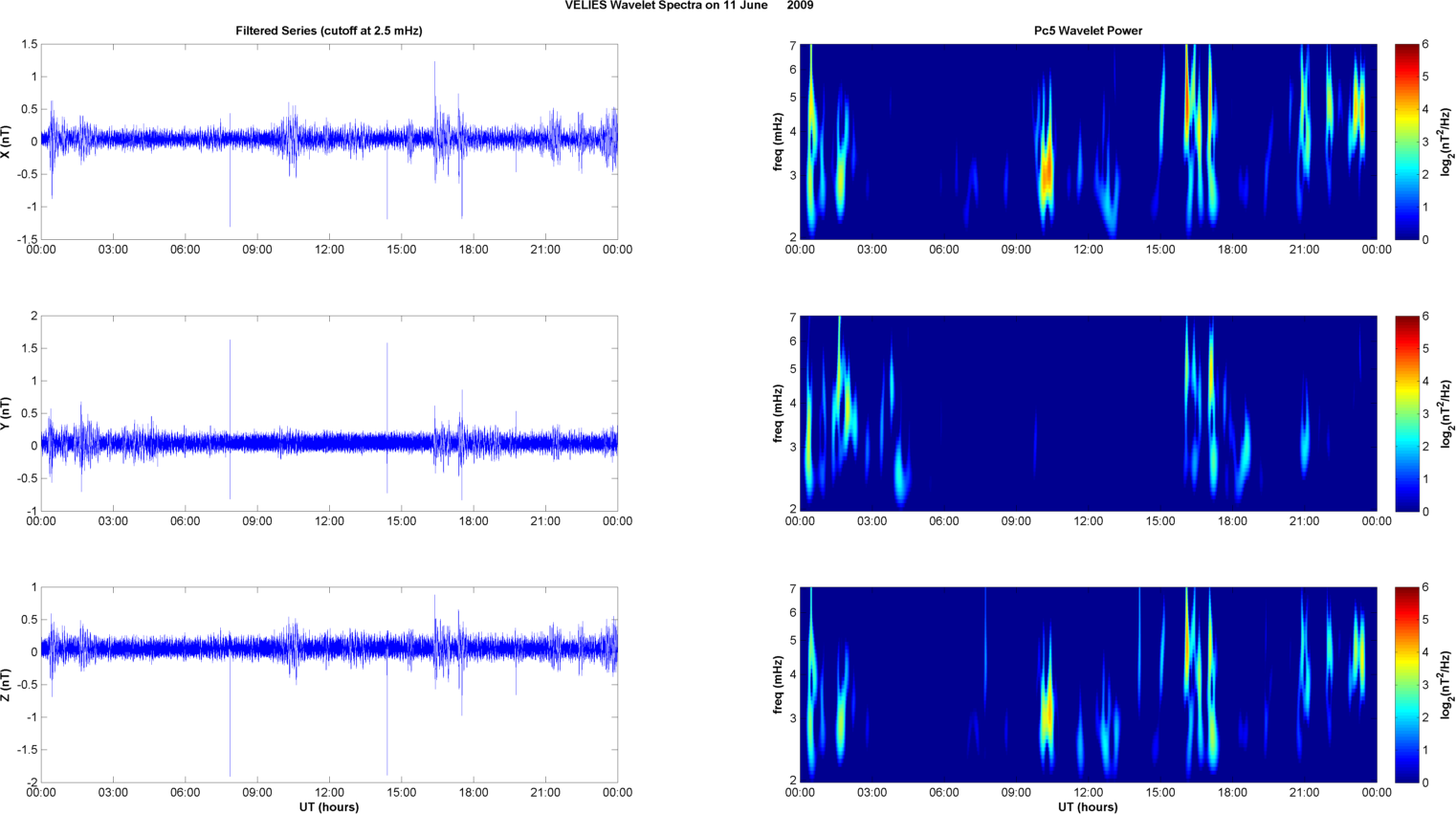Click the log2(nT²/Hz) label of the top colorbar
Screen dimensions: 1456x814
[1446, 142]
